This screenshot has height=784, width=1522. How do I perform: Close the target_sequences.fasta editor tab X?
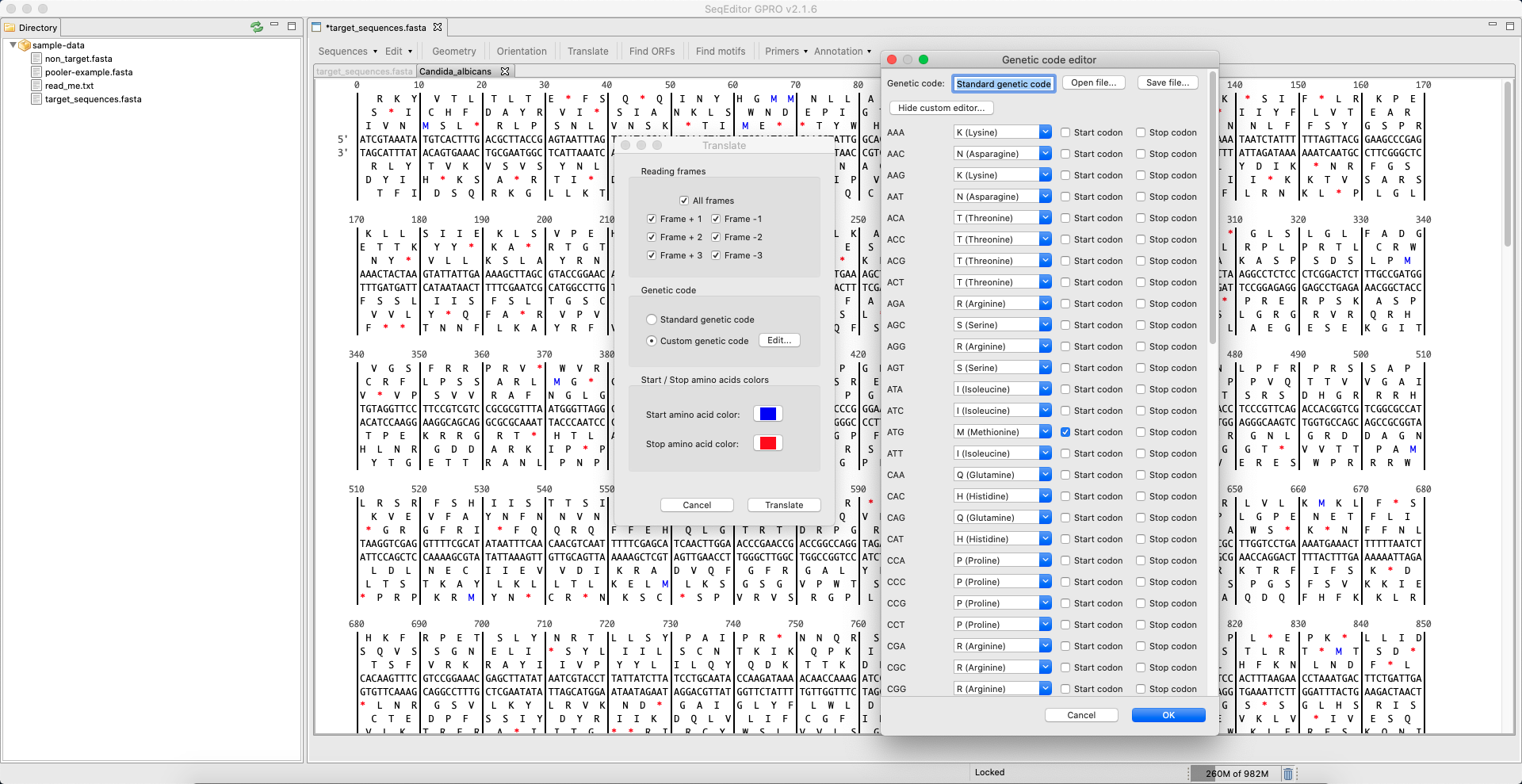pyautogui.click(x=438, y=28)
